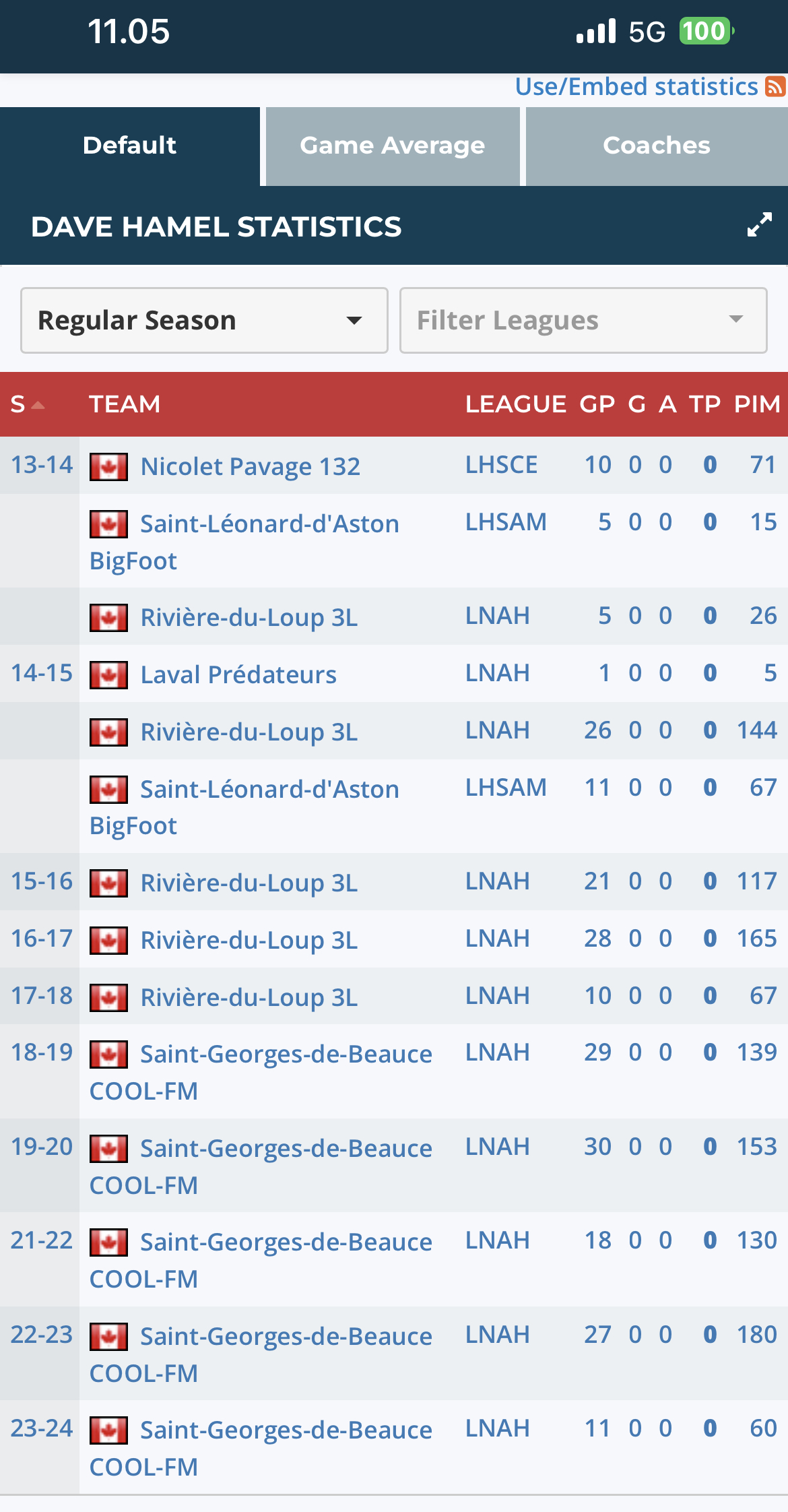The height and width of the screenshot is (1512, 788).
Task: Open the Regular Season dropdown
Action: tap(204, 321)
